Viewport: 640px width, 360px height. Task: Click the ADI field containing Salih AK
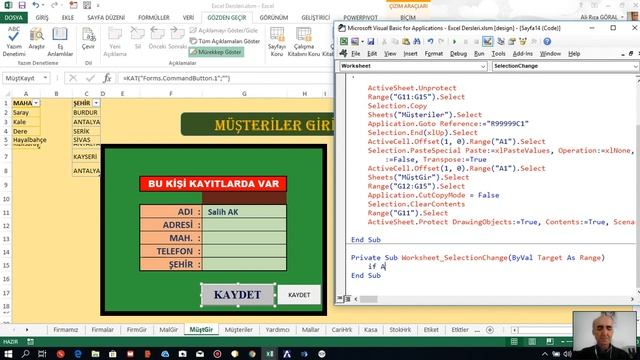tap(244, 211)
